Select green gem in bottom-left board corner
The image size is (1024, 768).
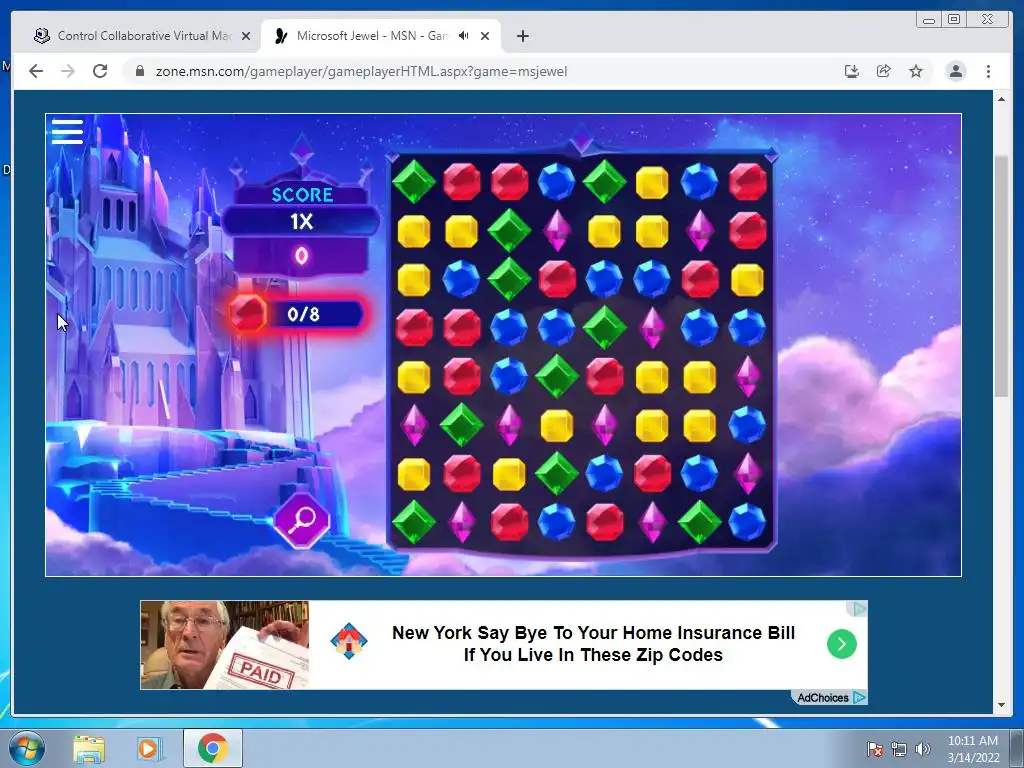[x=414, y=522]
